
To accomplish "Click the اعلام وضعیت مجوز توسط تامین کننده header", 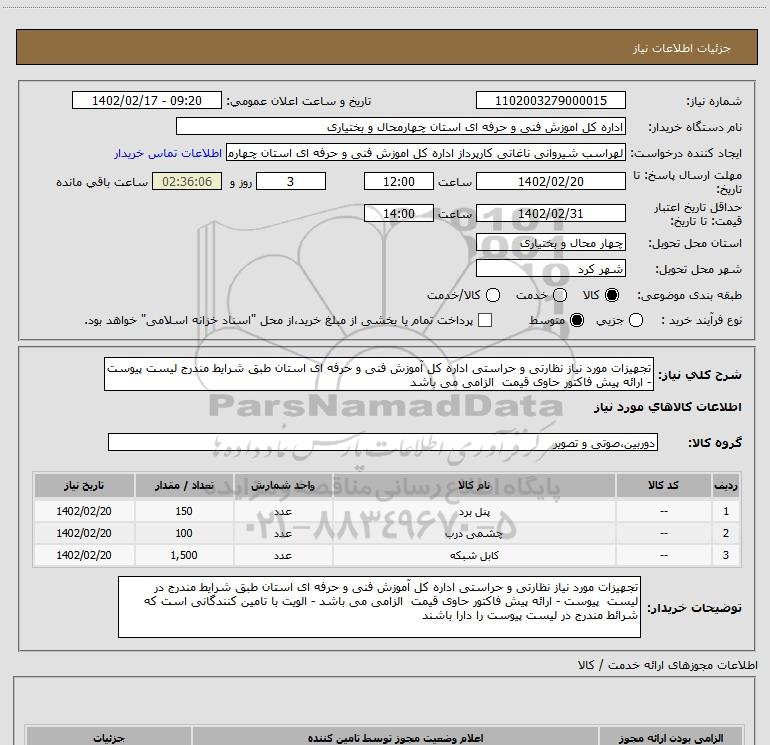I will click(x=395, y=737).
